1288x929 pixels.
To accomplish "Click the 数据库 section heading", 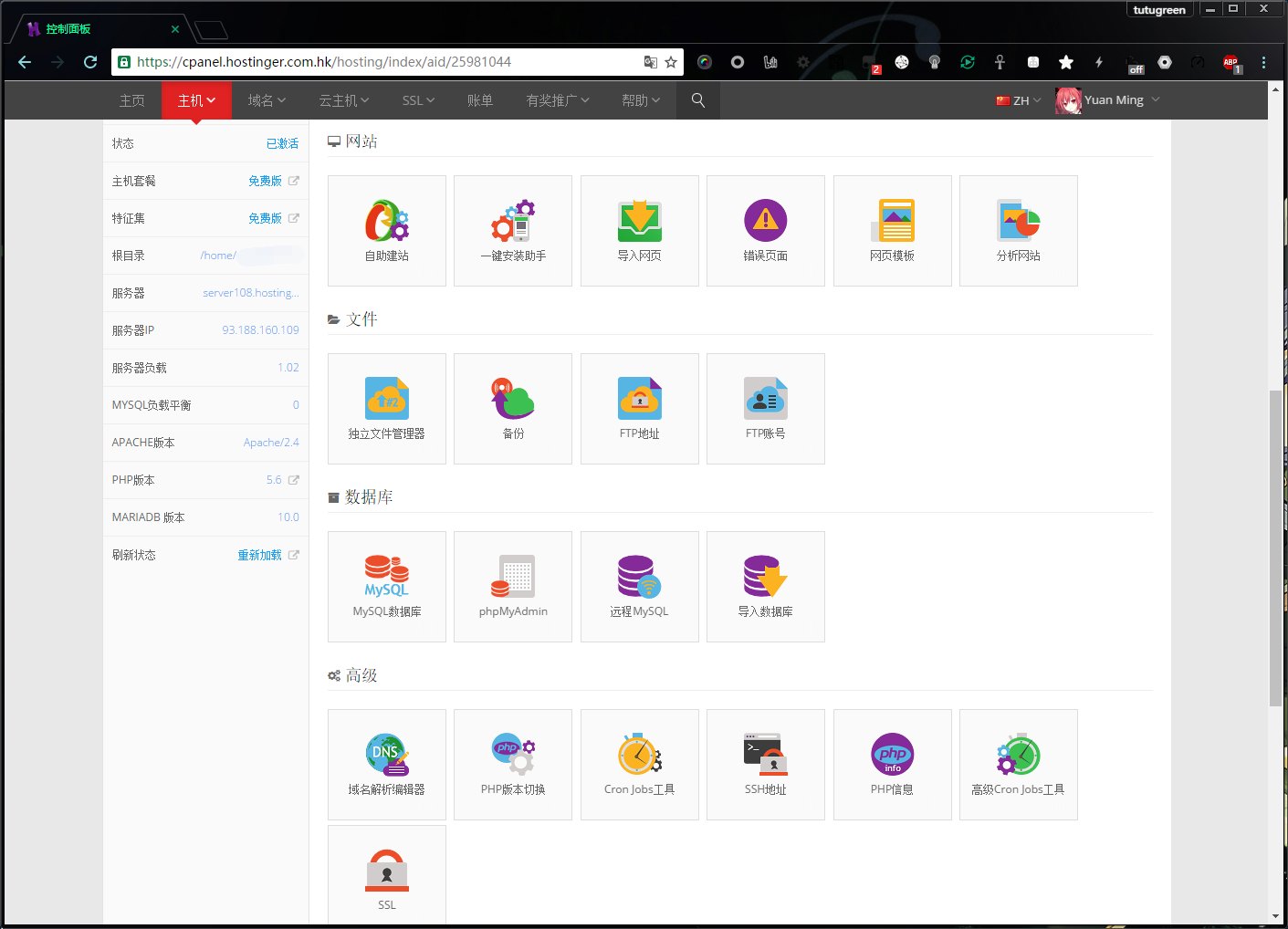I will point(369,497).
